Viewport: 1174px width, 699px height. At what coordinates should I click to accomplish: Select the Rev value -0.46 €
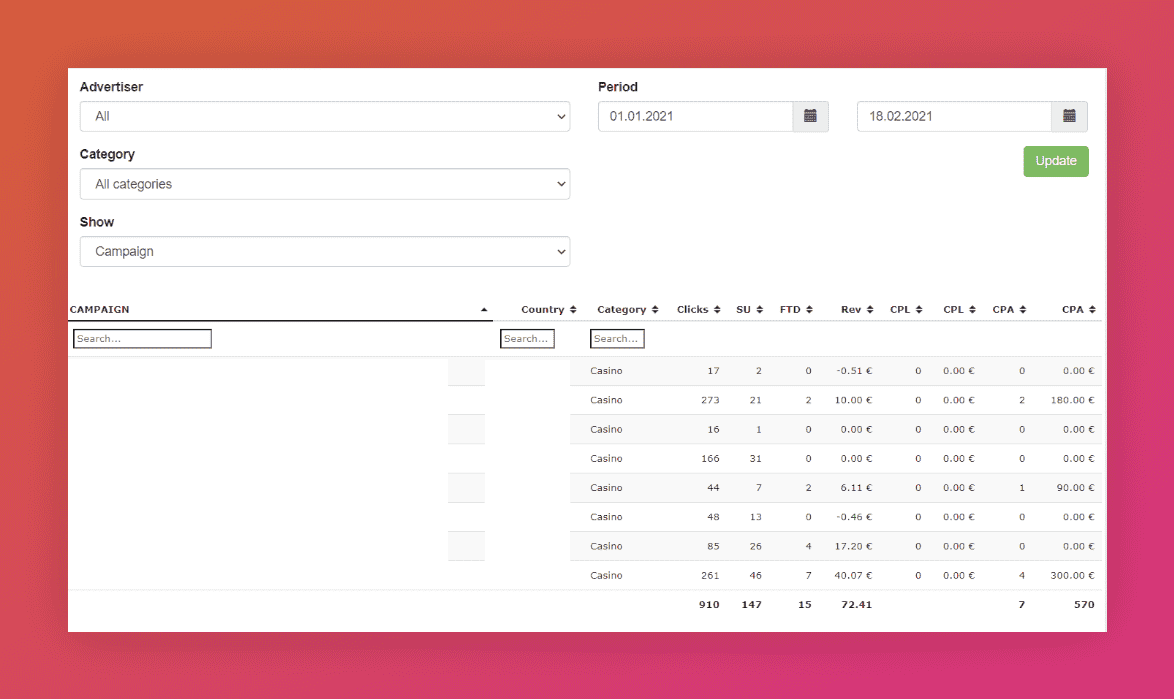click(x=854, y=517)
